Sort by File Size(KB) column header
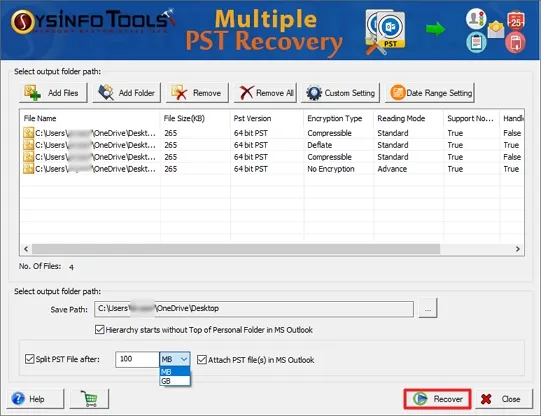 click(x=195, y=118)
